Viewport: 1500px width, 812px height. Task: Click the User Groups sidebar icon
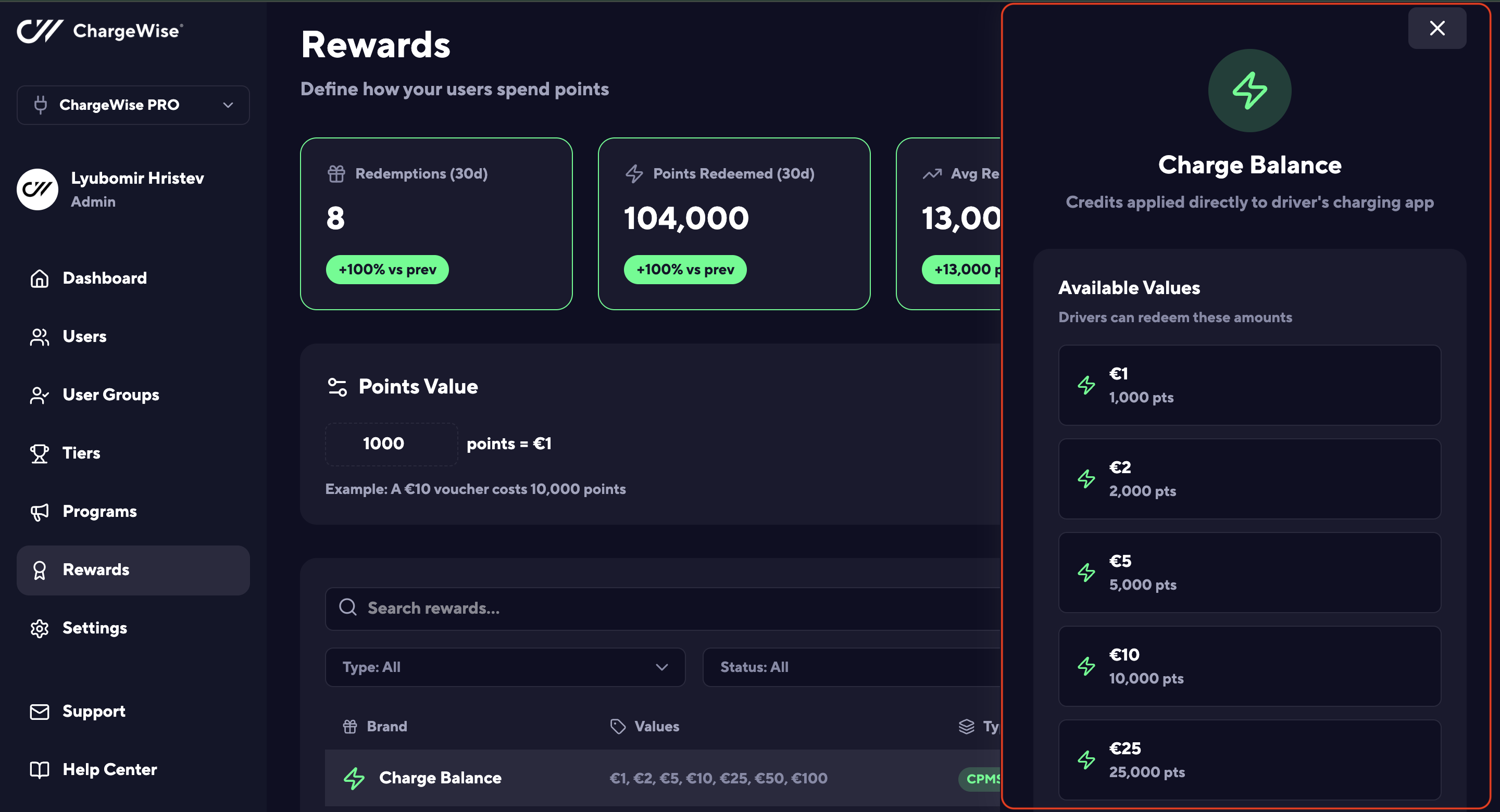tap(39, 395)
